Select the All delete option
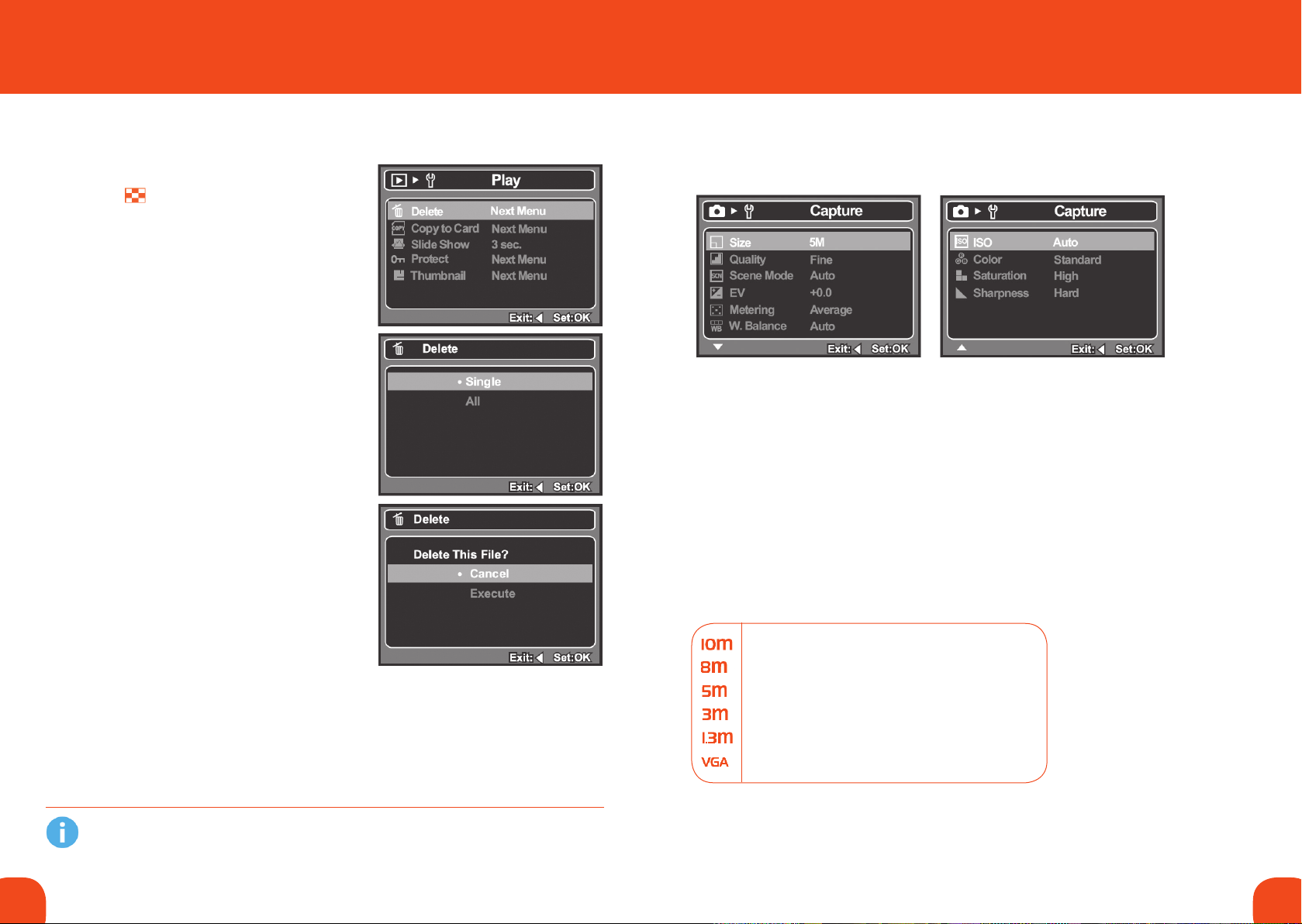Viewport: 1302px width, 924px height. point(473,402)
